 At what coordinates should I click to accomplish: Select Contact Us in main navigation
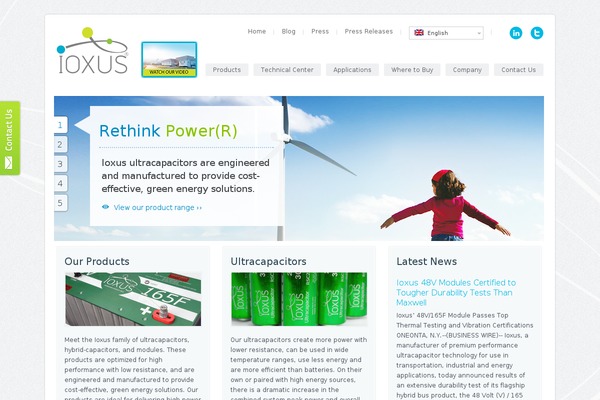(518, 70)
